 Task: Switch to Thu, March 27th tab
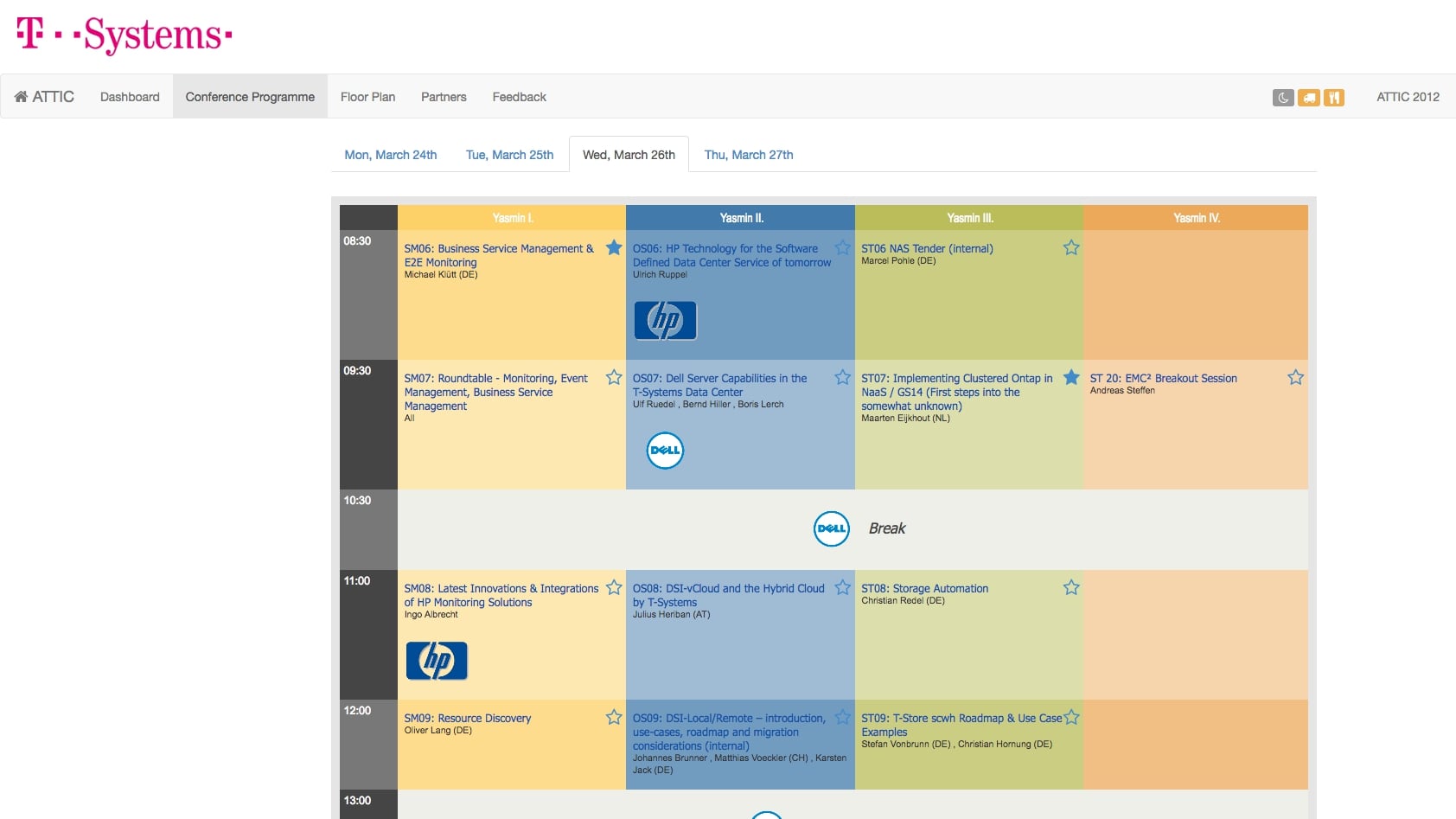tap(749, 155)
